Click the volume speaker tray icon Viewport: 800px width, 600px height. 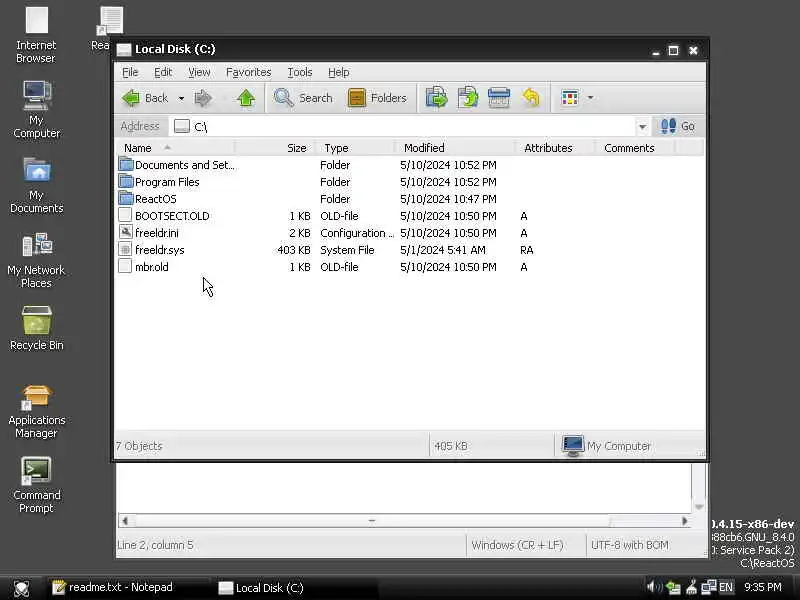coord(655,587)
